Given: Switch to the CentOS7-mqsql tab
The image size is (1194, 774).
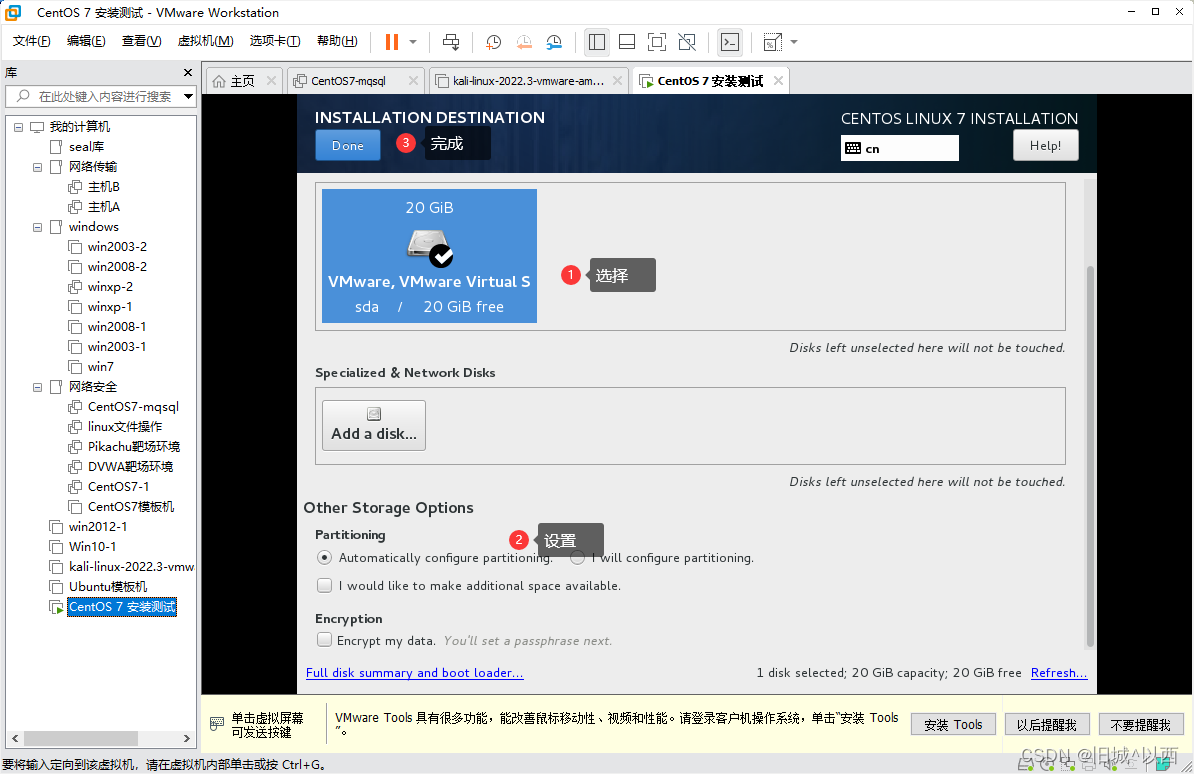Looking at the screenshot, I should click(348, 81).
